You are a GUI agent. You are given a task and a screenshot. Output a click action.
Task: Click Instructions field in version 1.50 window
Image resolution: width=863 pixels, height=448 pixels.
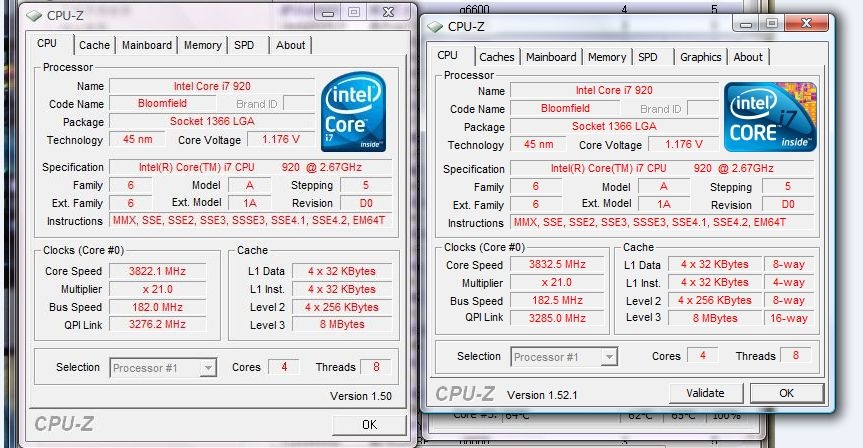[x=250, y=221]
